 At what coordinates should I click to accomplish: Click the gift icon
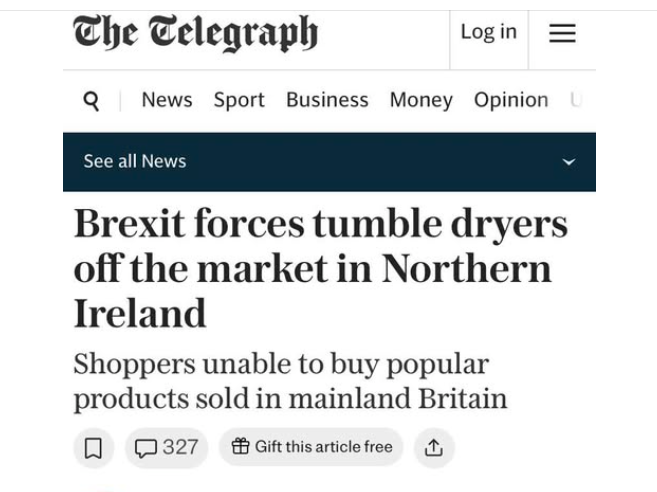240,447
